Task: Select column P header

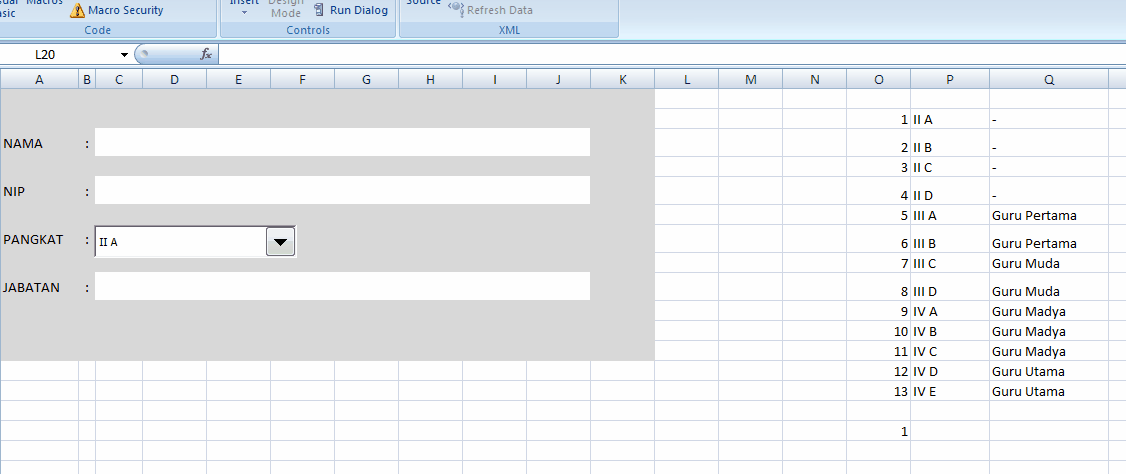Action: [950, 80]
